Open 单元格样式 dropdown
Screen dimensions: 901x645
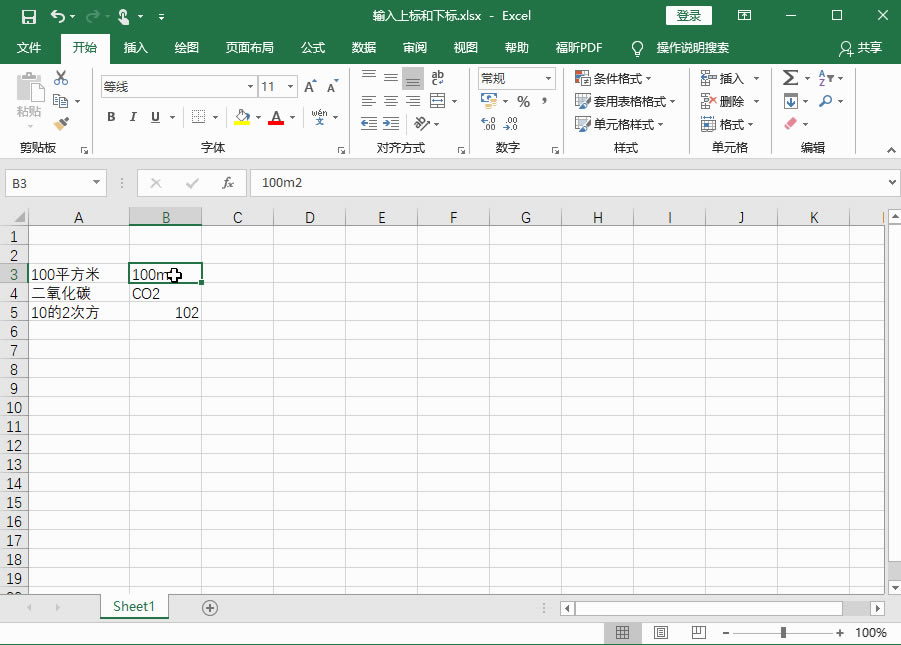(x=619, y=124)
